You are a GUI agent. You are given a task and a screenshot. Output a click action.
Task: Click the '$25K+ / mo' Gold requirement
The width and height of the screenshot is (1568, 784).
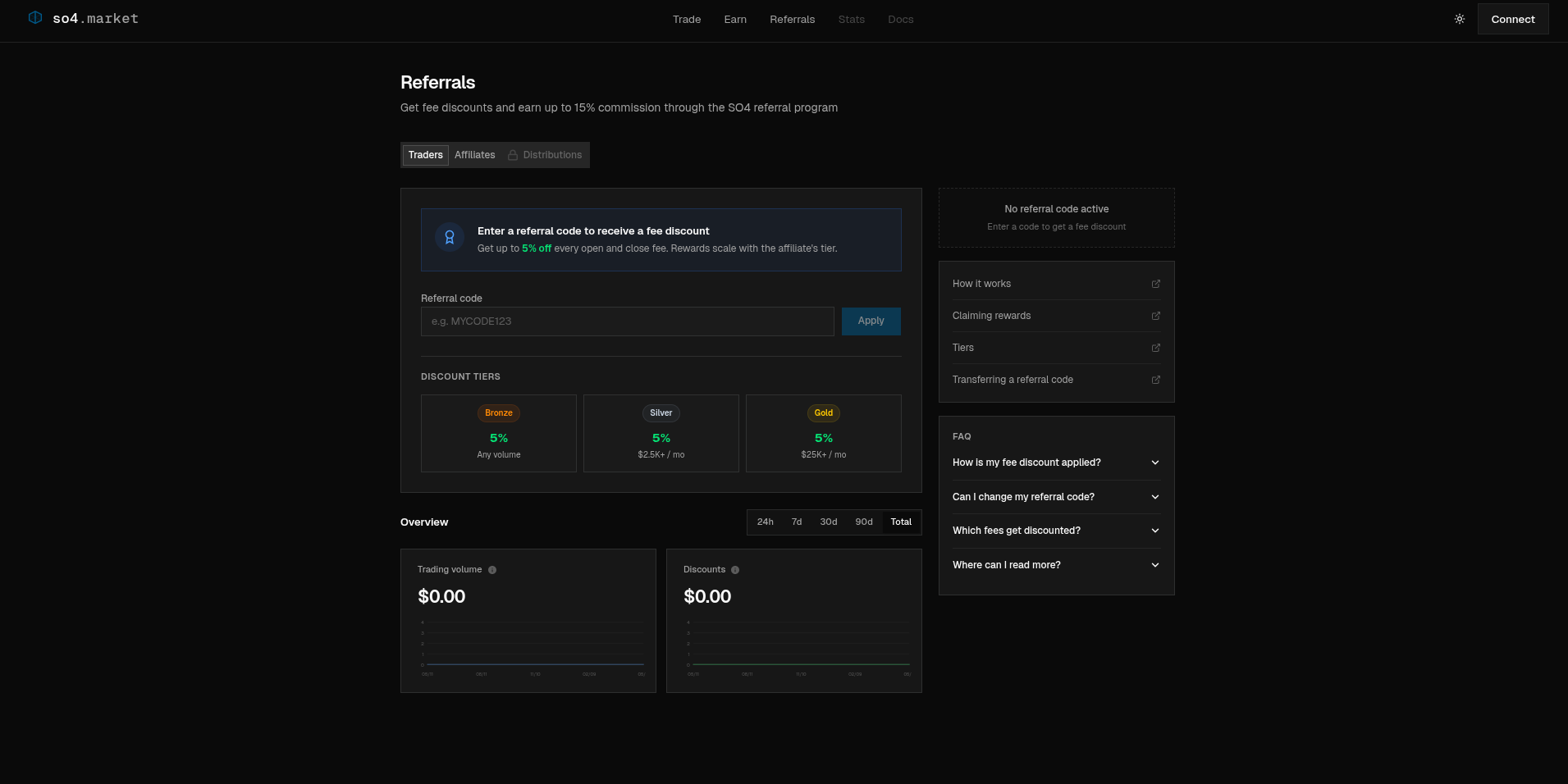pyautogui.click(x=824, y=454)
